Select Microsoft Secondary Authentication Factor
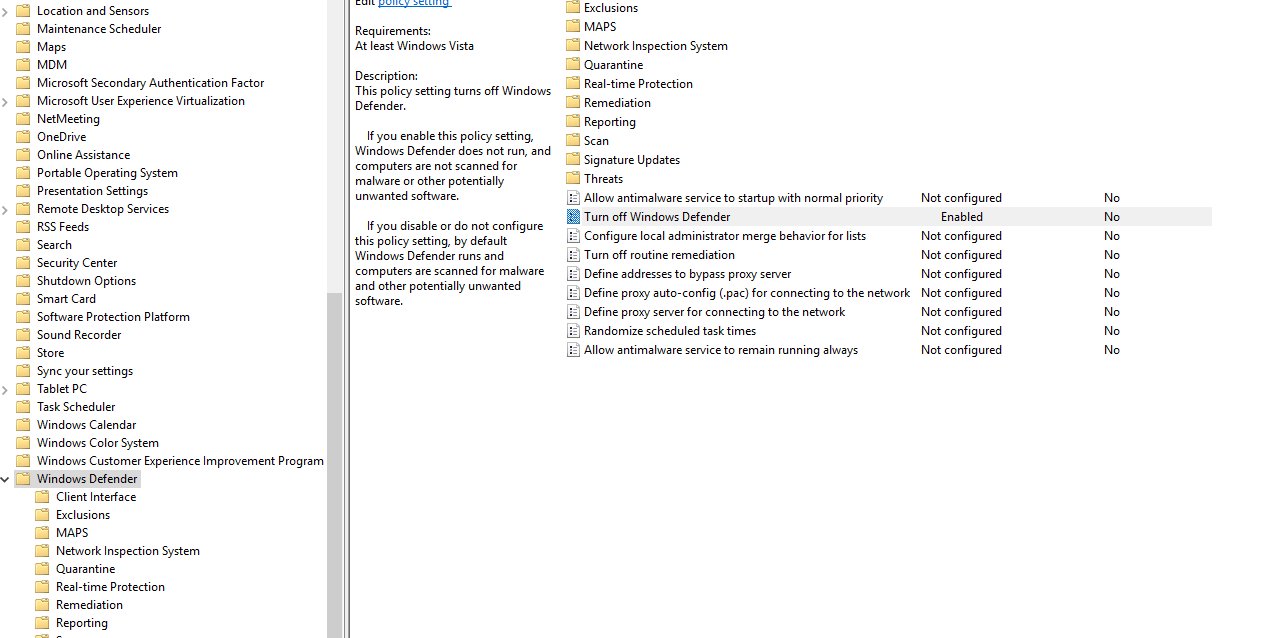Screen dimensions: 1266x638 point(151,83)
